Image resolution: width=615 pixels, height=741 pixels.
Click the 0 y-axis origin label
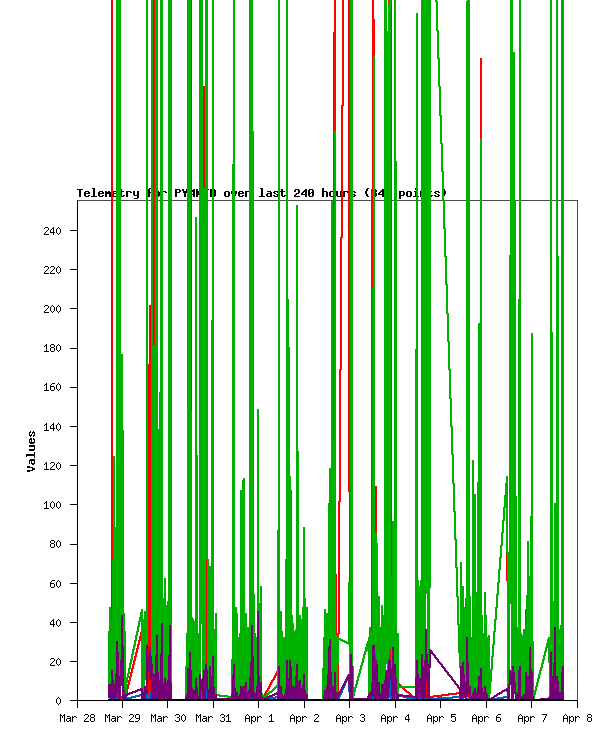[x=59, y=701]
